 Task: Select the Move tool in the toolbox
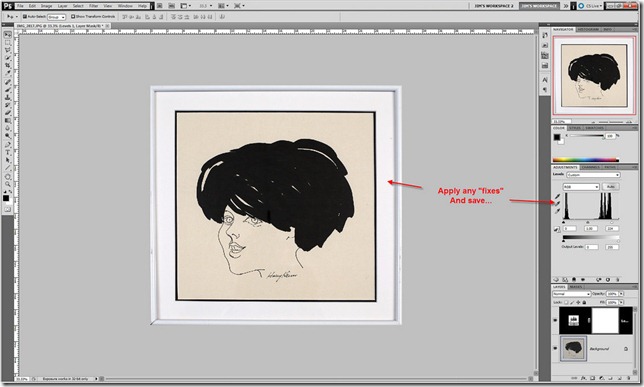7,35
